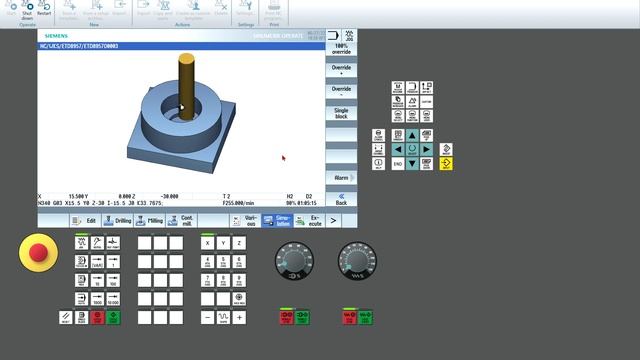Click the OFFSET area key

point(426,87)
